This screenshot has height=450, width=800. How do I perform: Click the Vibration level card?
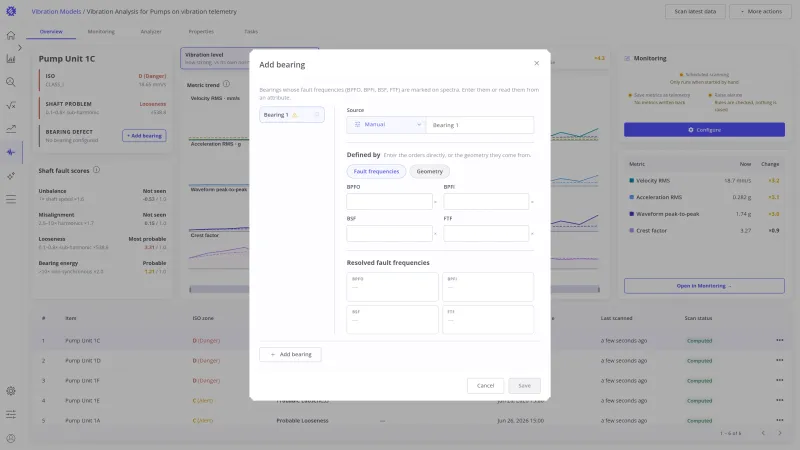point(215,58)
